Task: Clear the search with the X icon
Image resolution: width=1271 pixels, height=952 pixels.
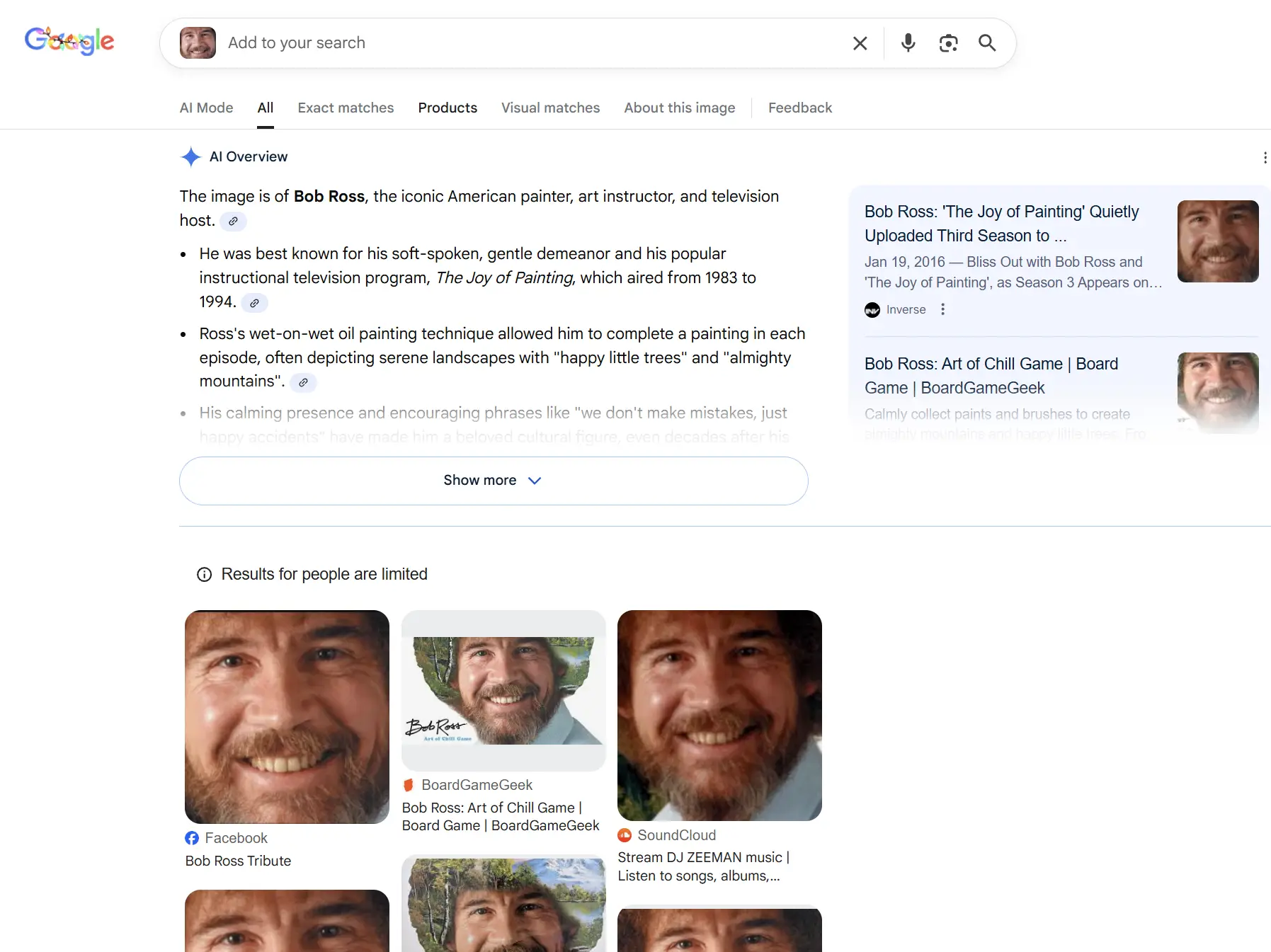Action: pyautogui.click(x=860, y=43)
